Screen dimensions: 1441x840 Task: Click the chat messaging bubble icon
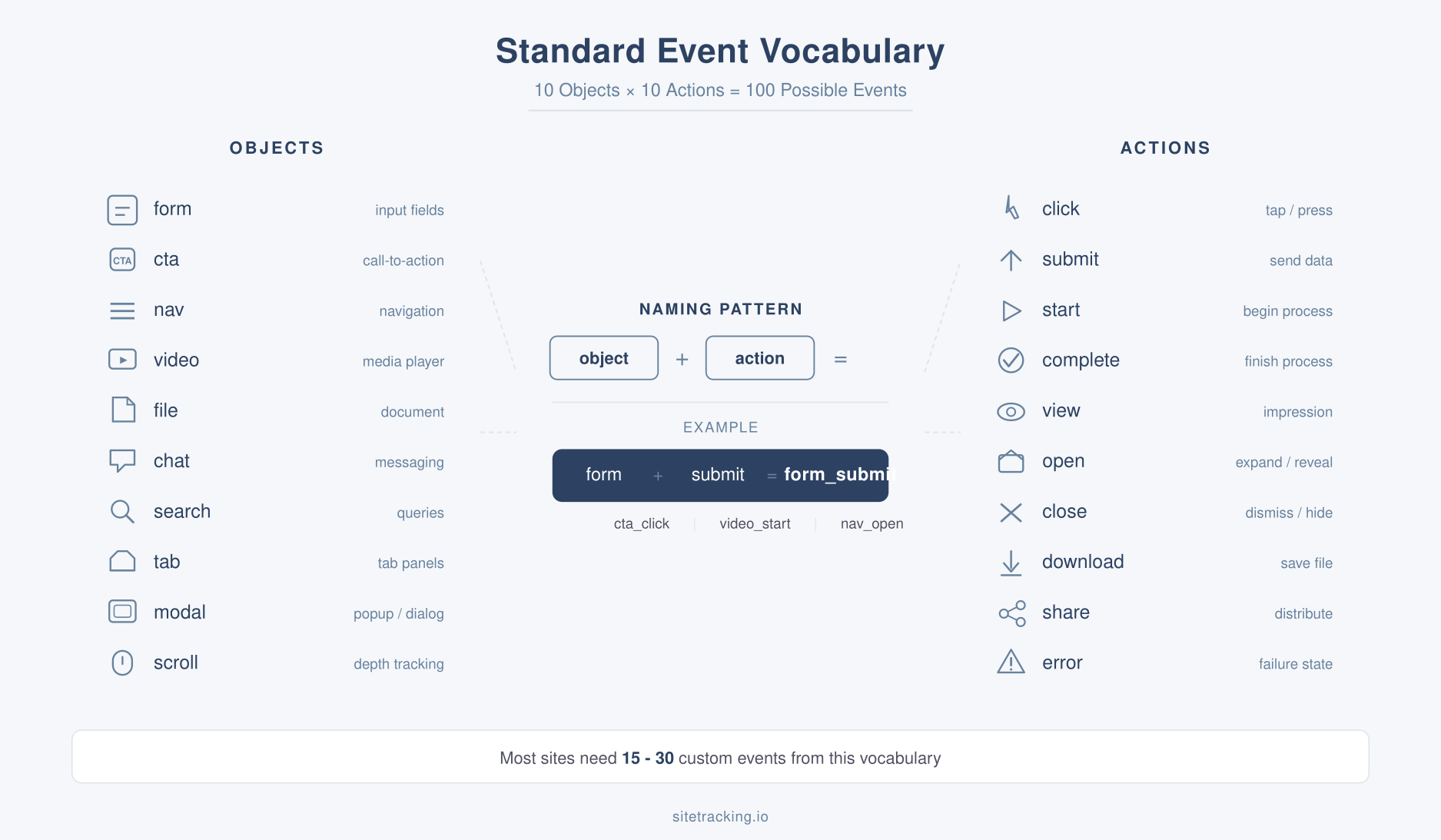[x=121, y=460]
